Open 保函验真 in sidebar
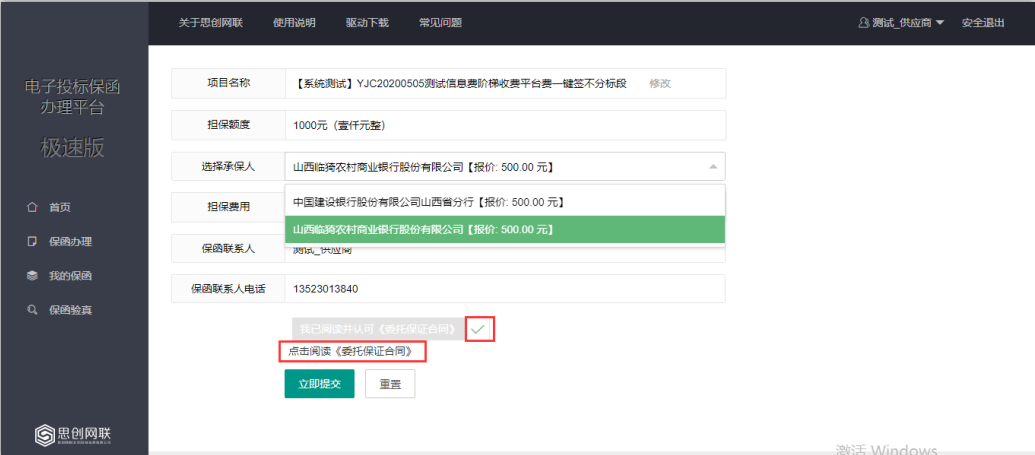This screenshot has width=1035, height=455. click(x=71, y=310)
